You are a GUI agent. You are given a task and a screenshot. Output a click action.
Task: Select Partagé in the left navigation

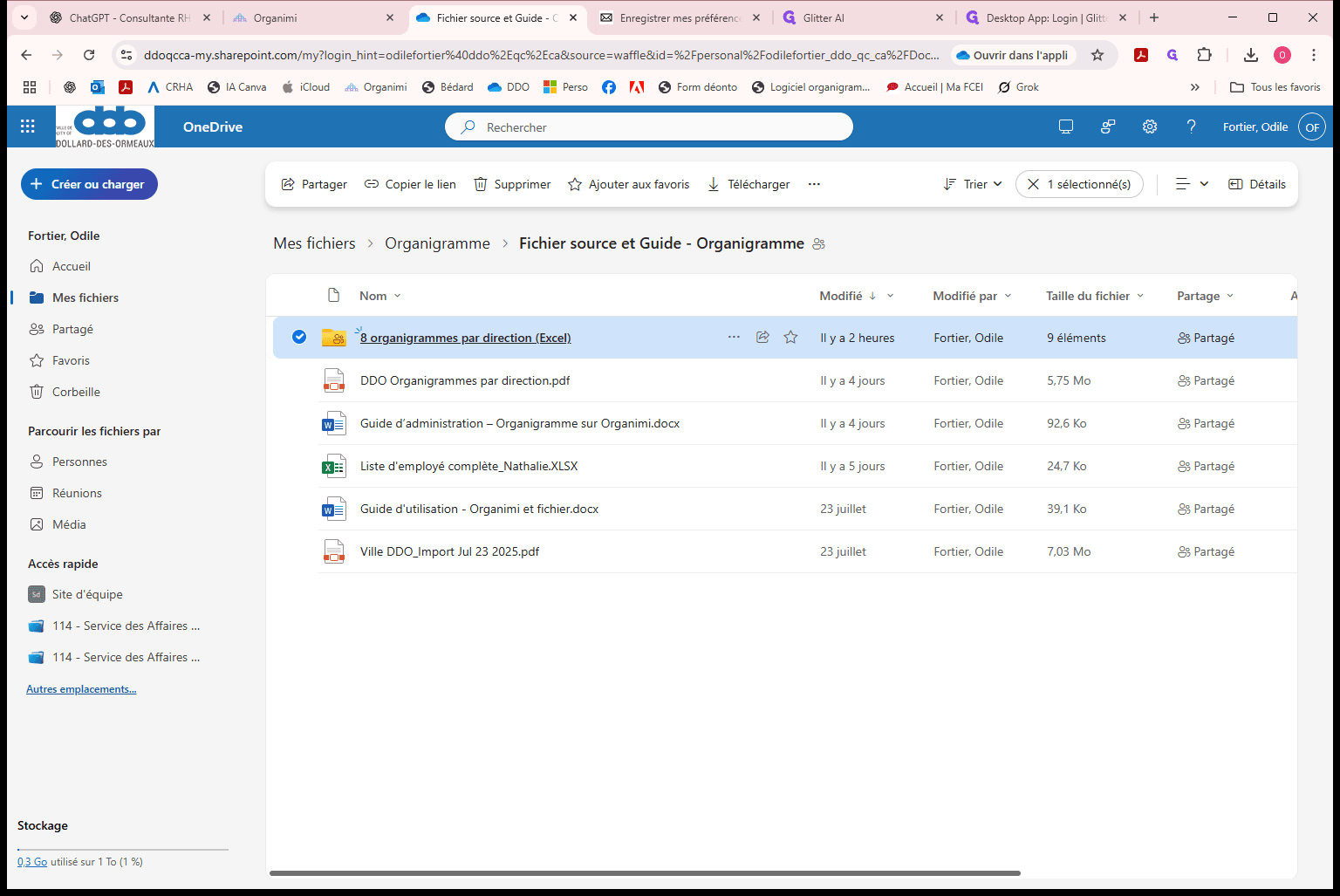coord(72,329)
